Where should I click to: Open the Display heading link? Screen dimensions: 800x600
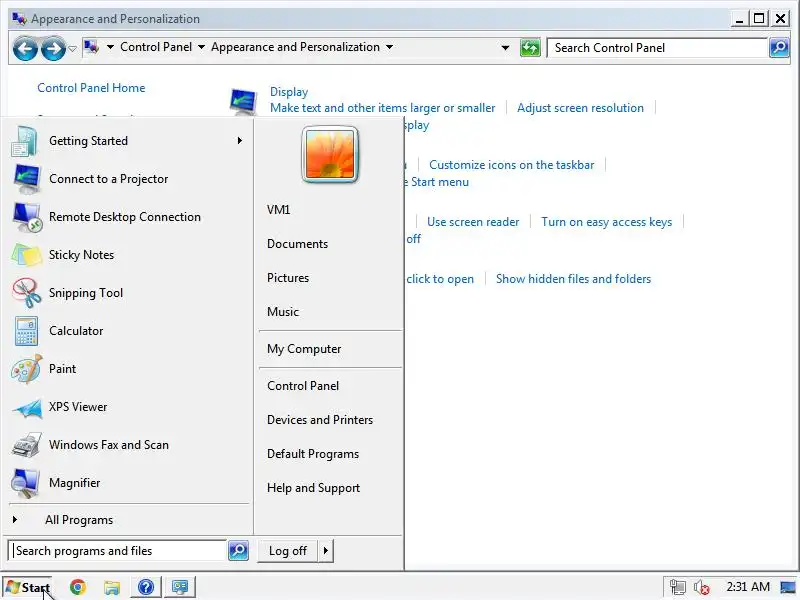289,92
